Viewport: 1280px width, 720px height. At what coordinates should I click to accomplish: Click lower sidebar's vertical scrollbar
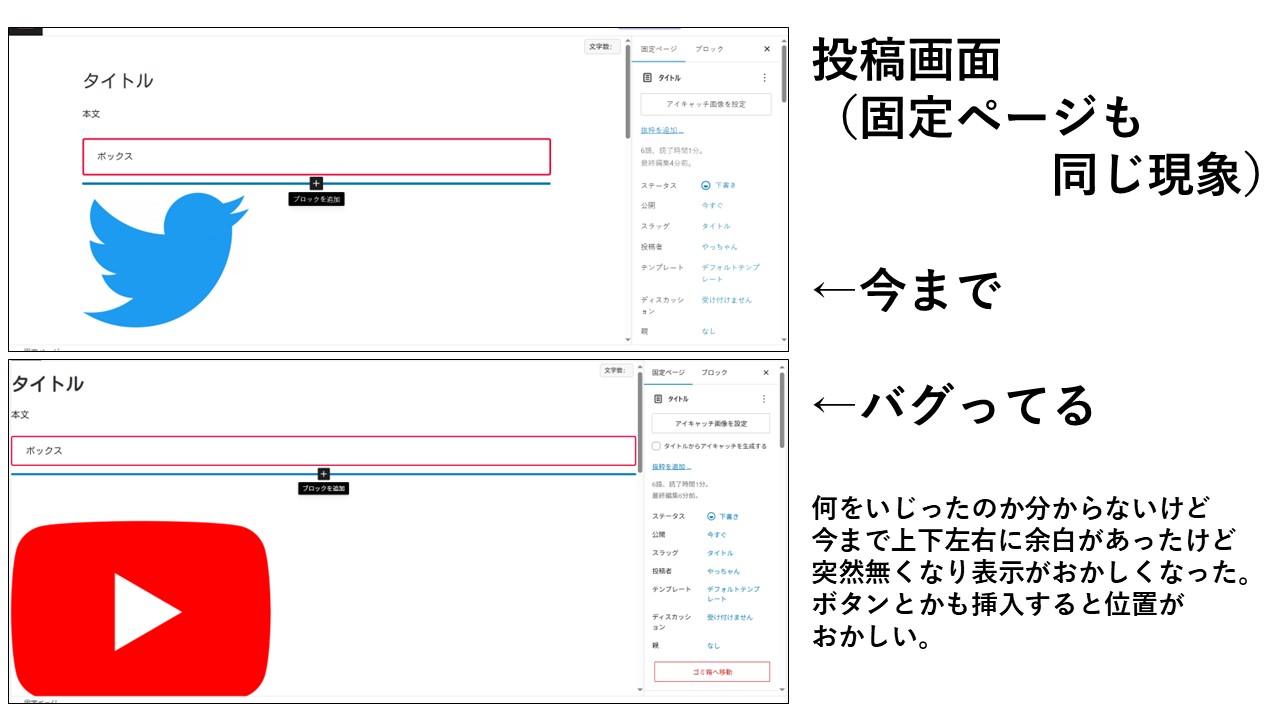[784, 408]
